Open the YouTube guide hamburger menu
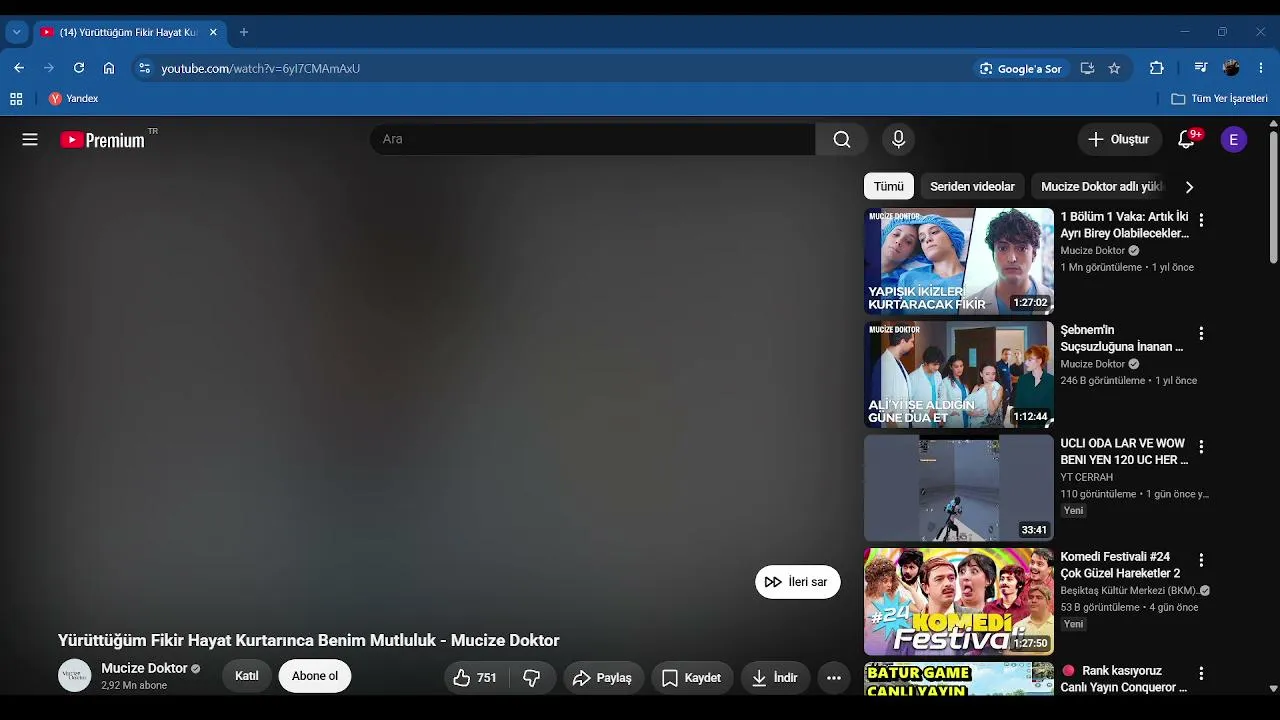 pyautogui.click(x=30, y=140)
